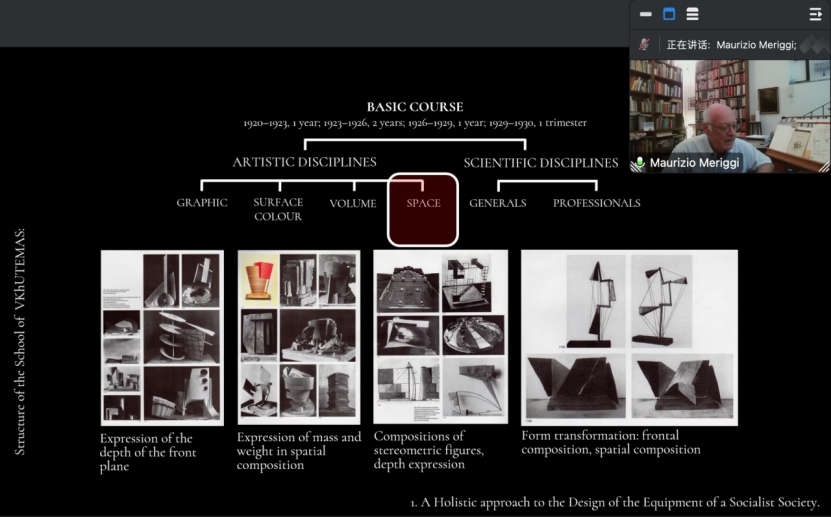Screen dimensions: 831x517
Task: Click 'Expression of the depth of the front plane' caption
Action: coord(148,452)
